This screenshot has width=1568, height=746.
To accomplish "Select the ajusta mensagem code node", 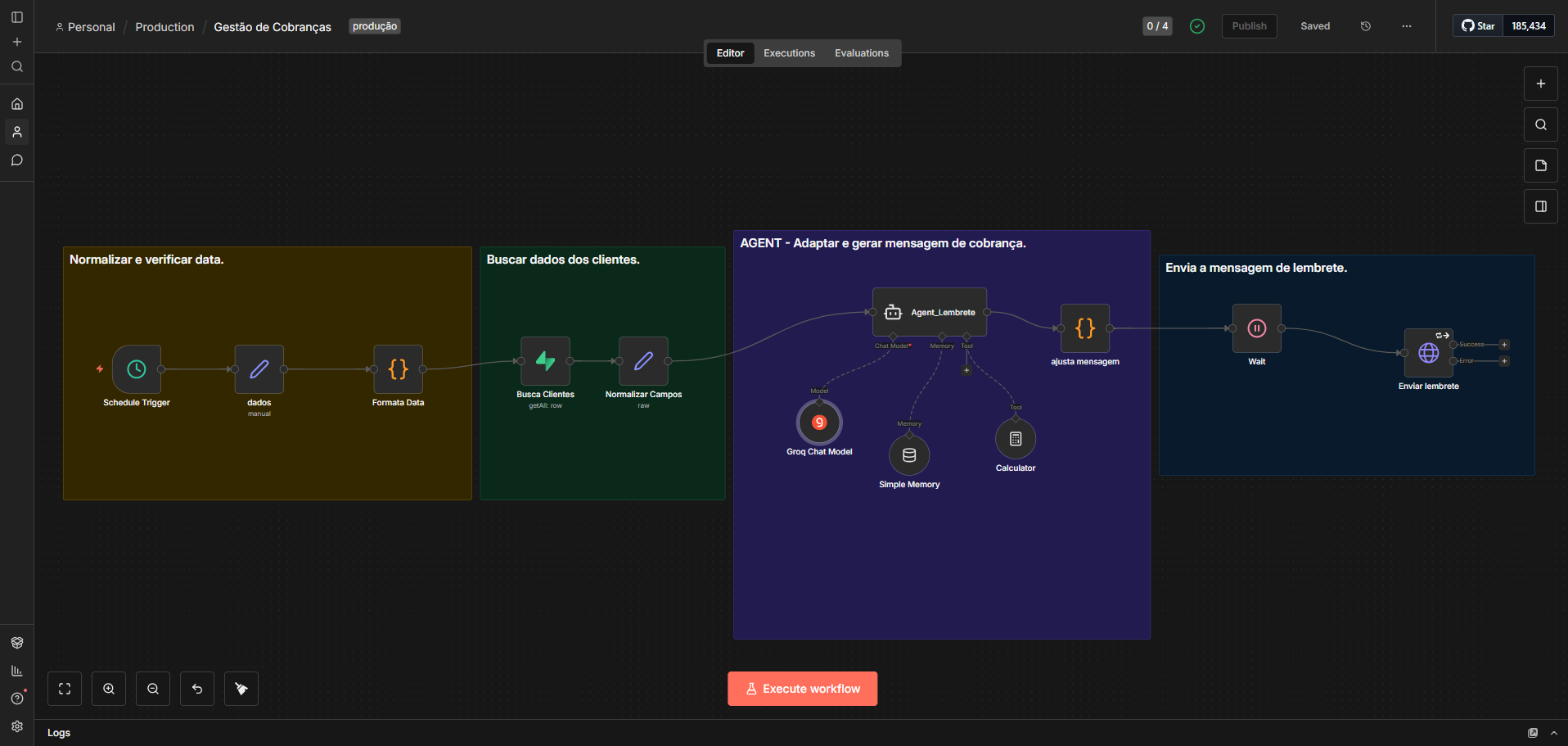I will pos(1085,328).
